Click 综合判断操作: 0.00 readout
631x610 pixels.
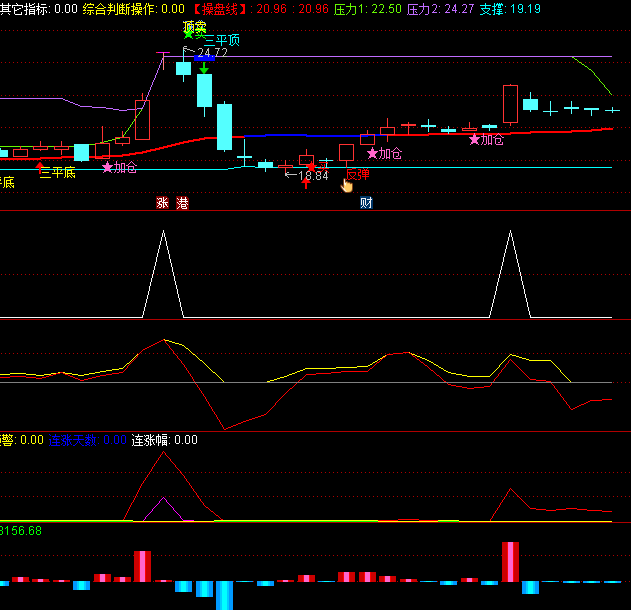[x=134, y=9]
